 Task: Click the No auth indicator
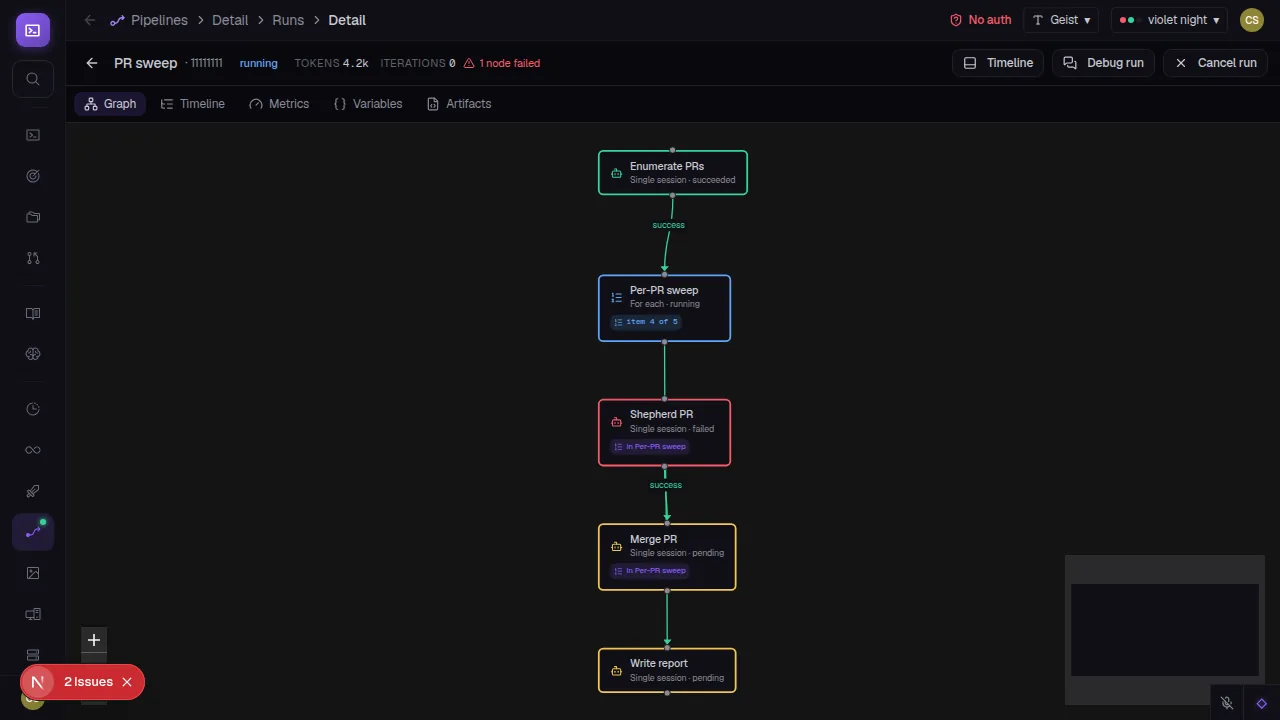pyautogui.click(x=980, y=20)
